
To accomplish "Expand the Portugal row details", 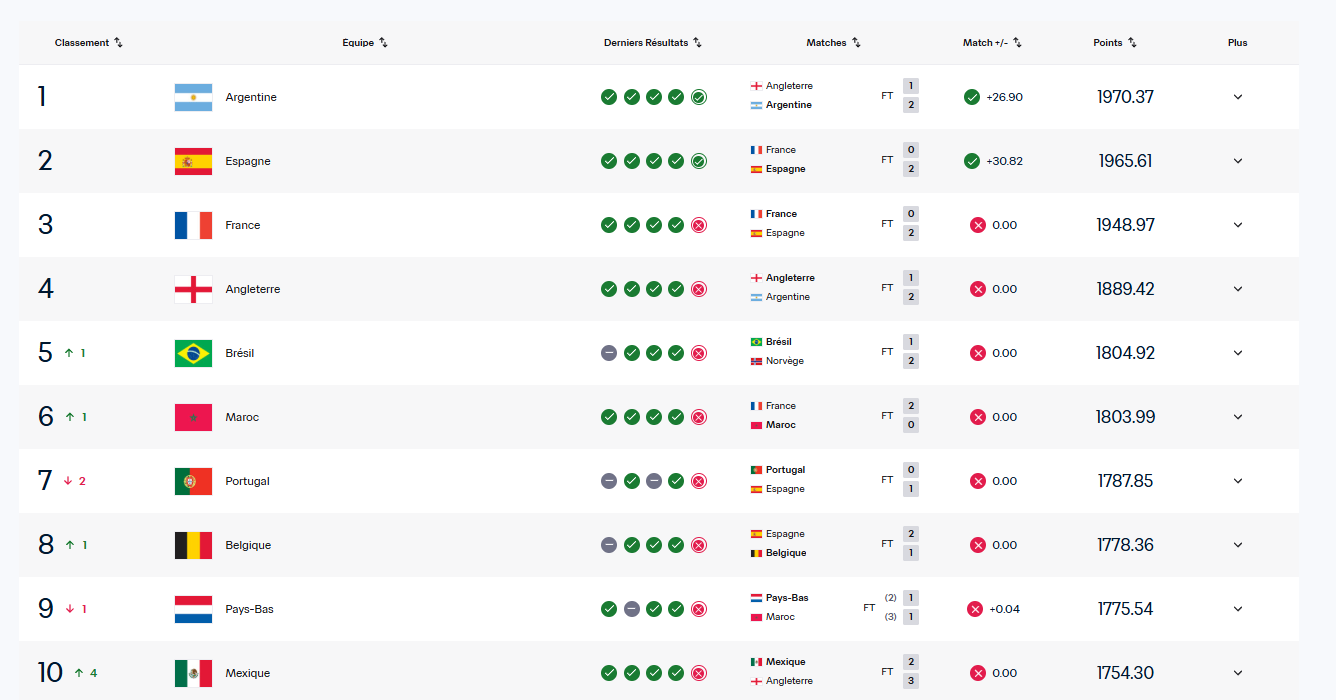I will (x=1238, y=481).
